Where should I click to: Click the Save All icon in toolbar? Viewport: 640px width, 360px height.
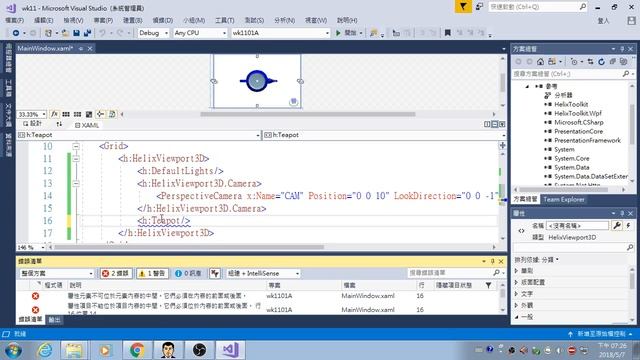(87, 33)
